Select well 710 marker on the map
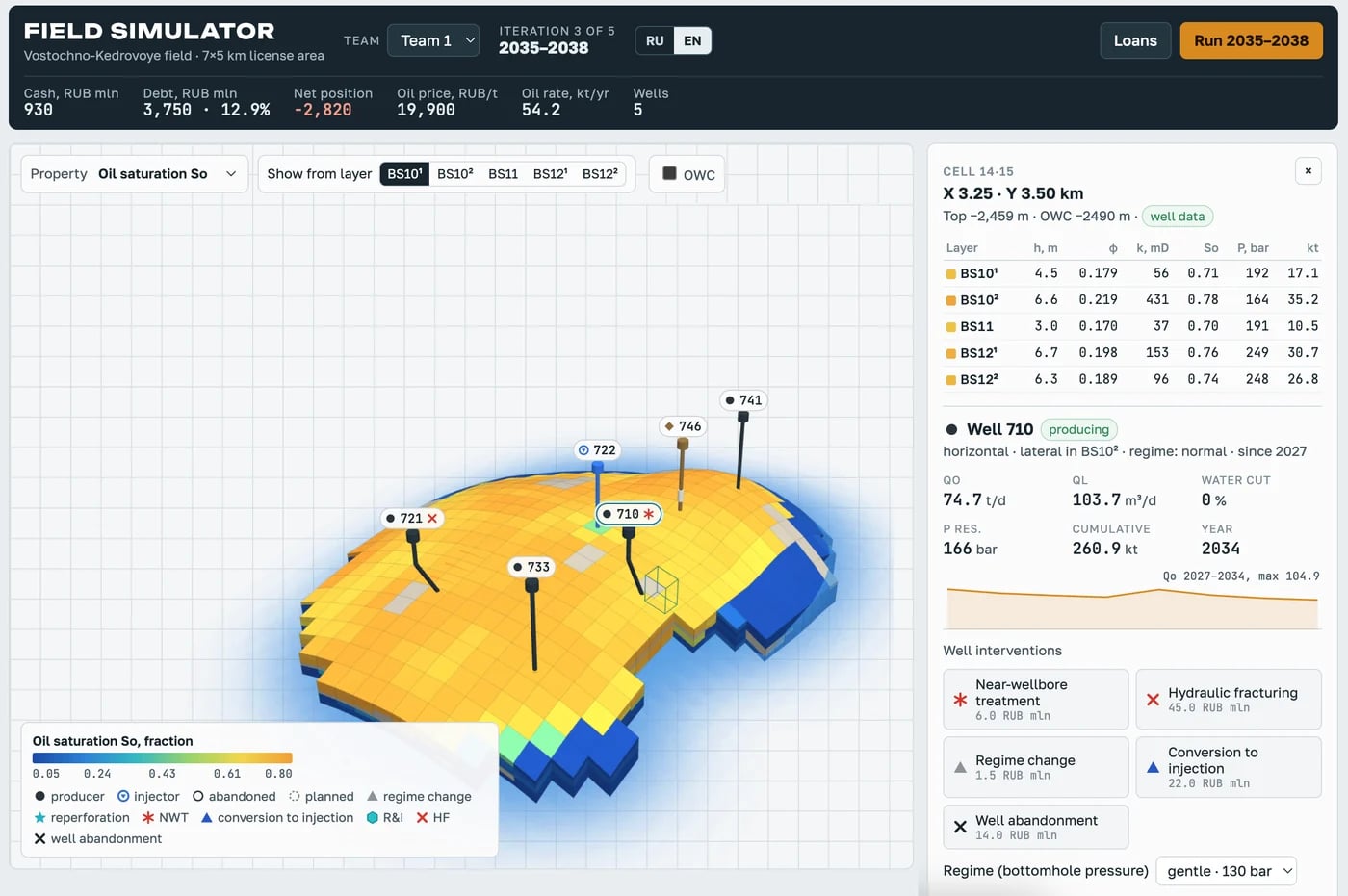This screenshot has height=896, width=1348. 628,514
